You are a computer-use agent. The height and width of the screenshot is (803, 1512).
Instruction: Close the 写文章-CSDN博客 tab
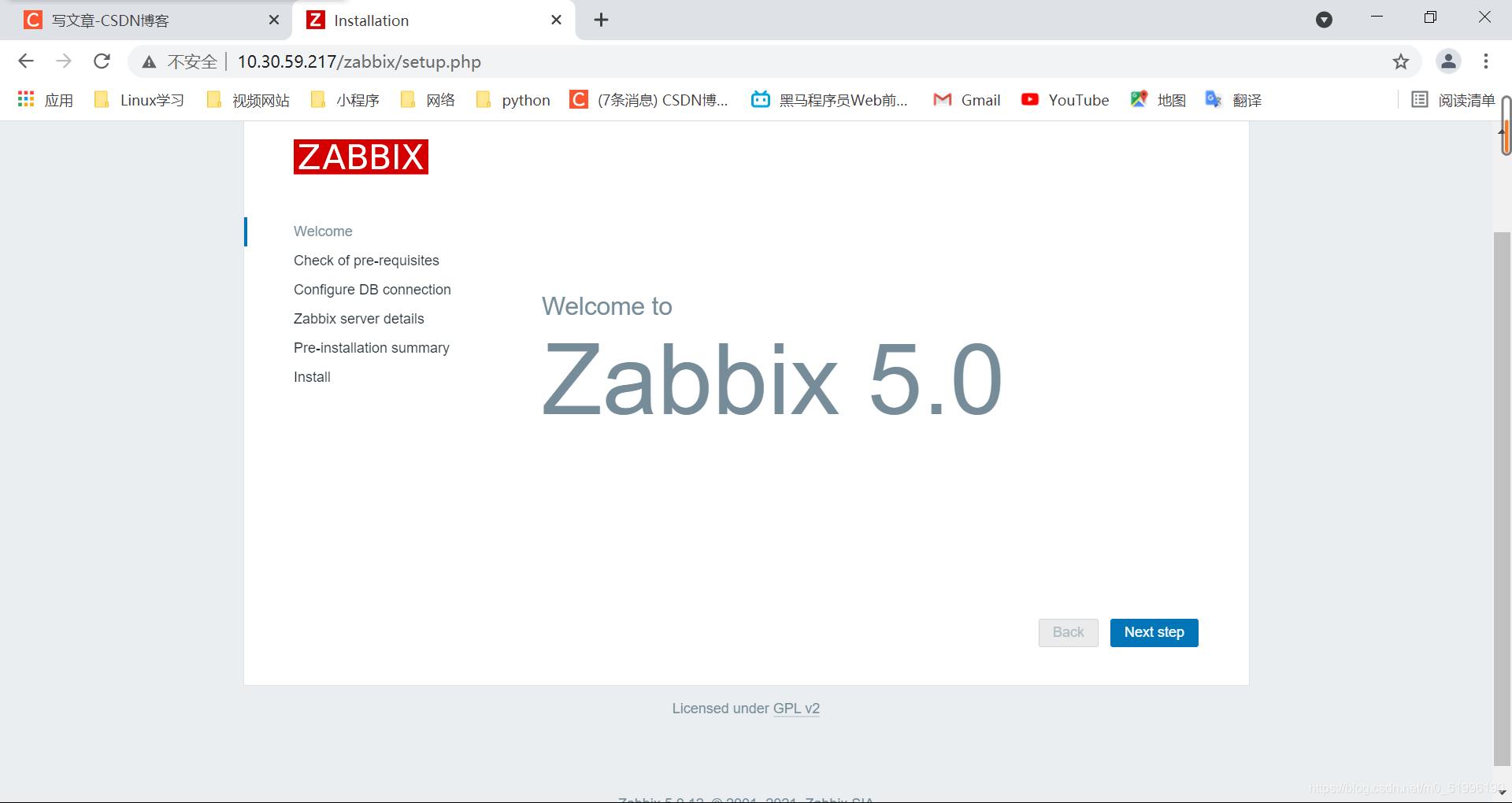tap(274, 20)
